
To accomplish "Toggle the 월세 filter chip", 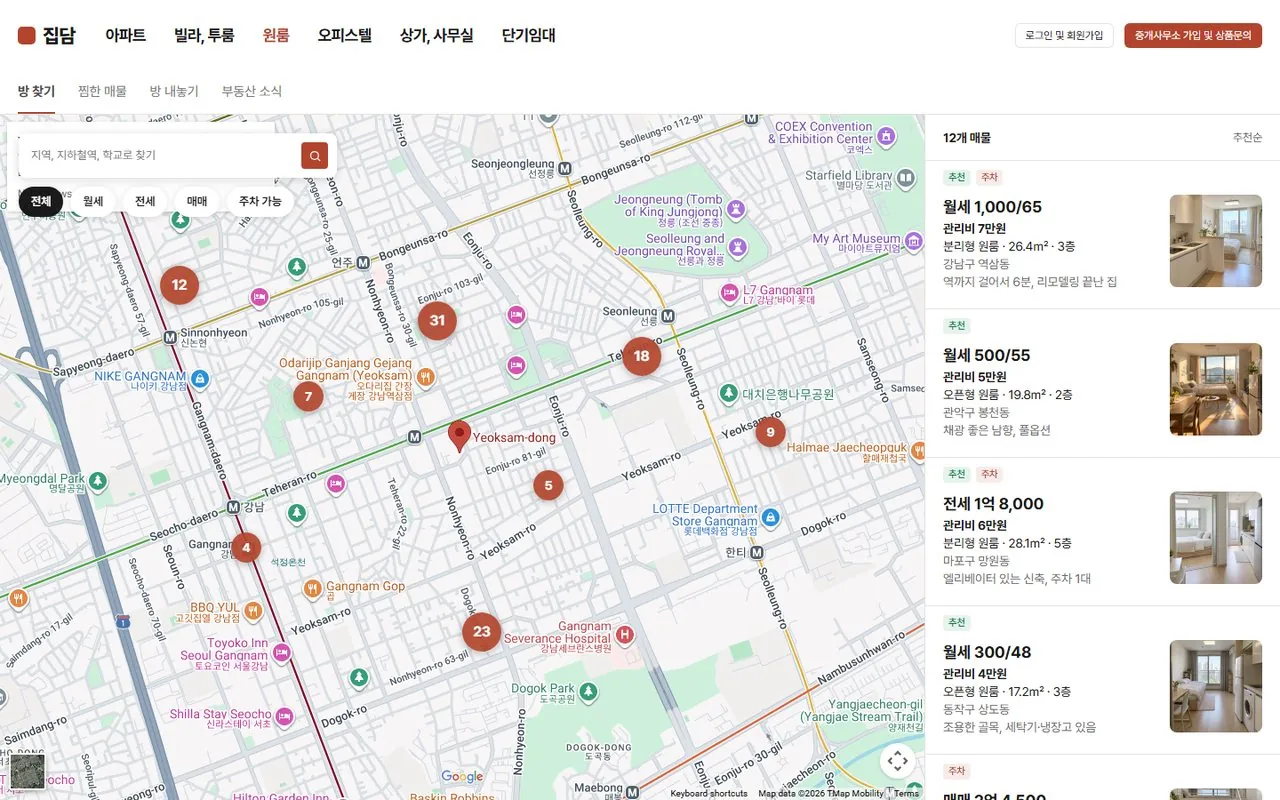I will click(93, 201).
